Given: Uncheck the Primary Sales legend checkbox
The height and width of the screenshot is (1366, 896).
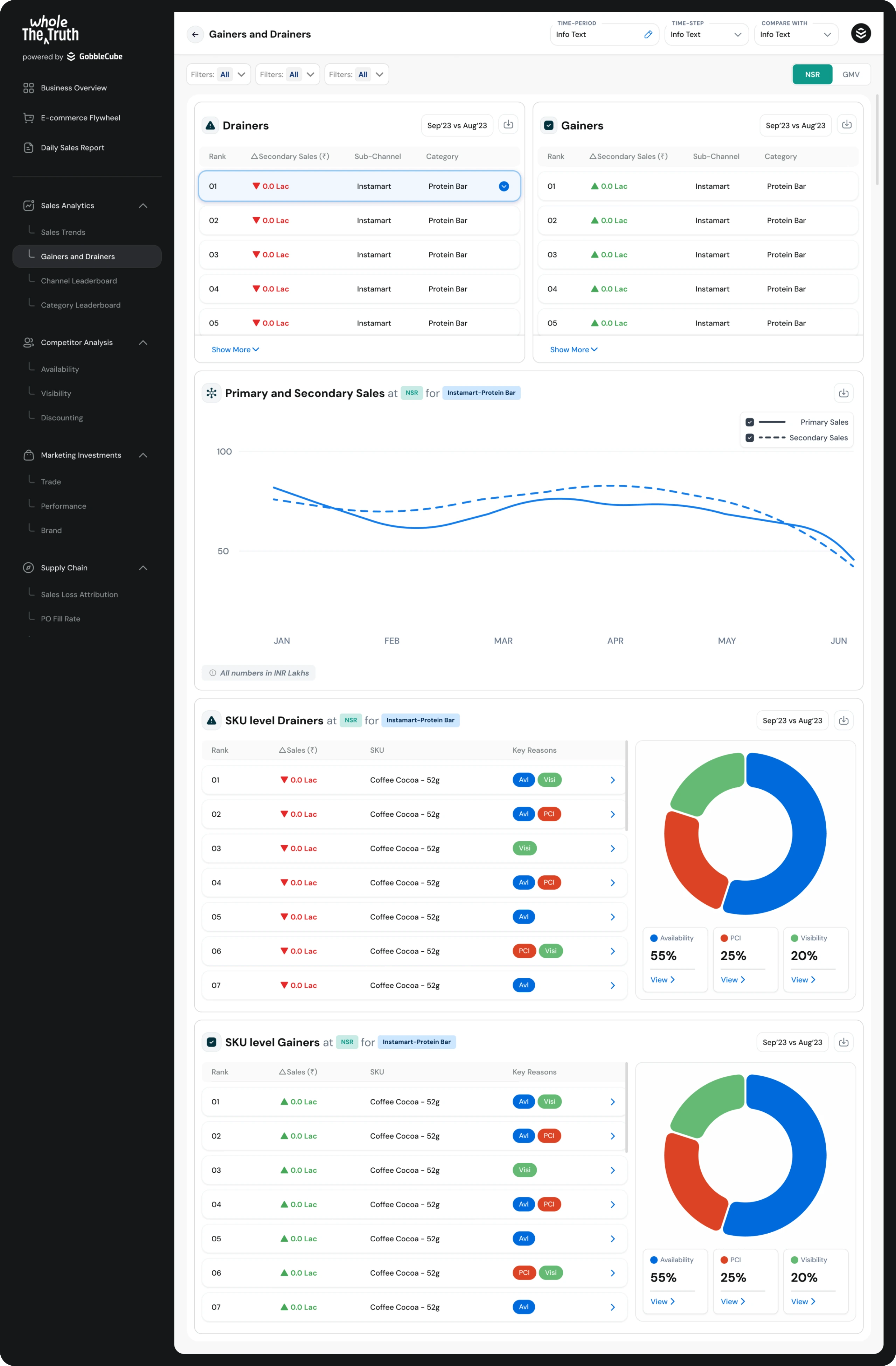Looking at the screenshot, I should tap(749, 422).
